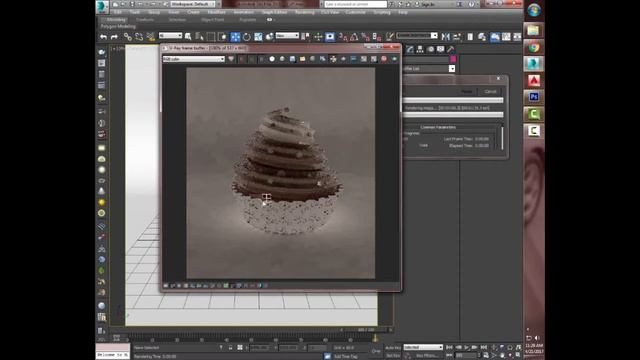Toggle green channel in V-Ray frame buffer
This screenshot has width=640, height=360.
(252, 59)
